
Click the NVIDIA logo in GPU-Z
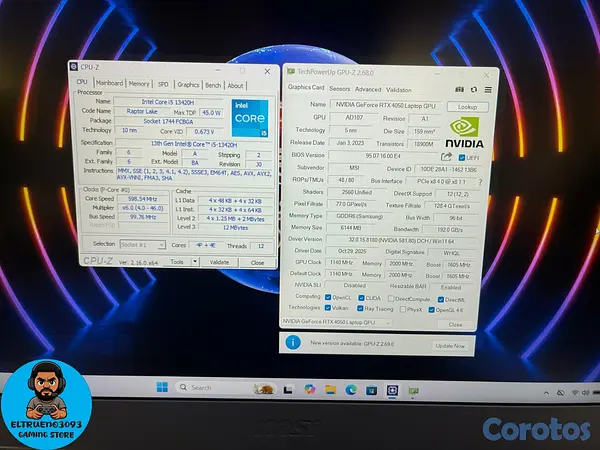tap(464, 132)
